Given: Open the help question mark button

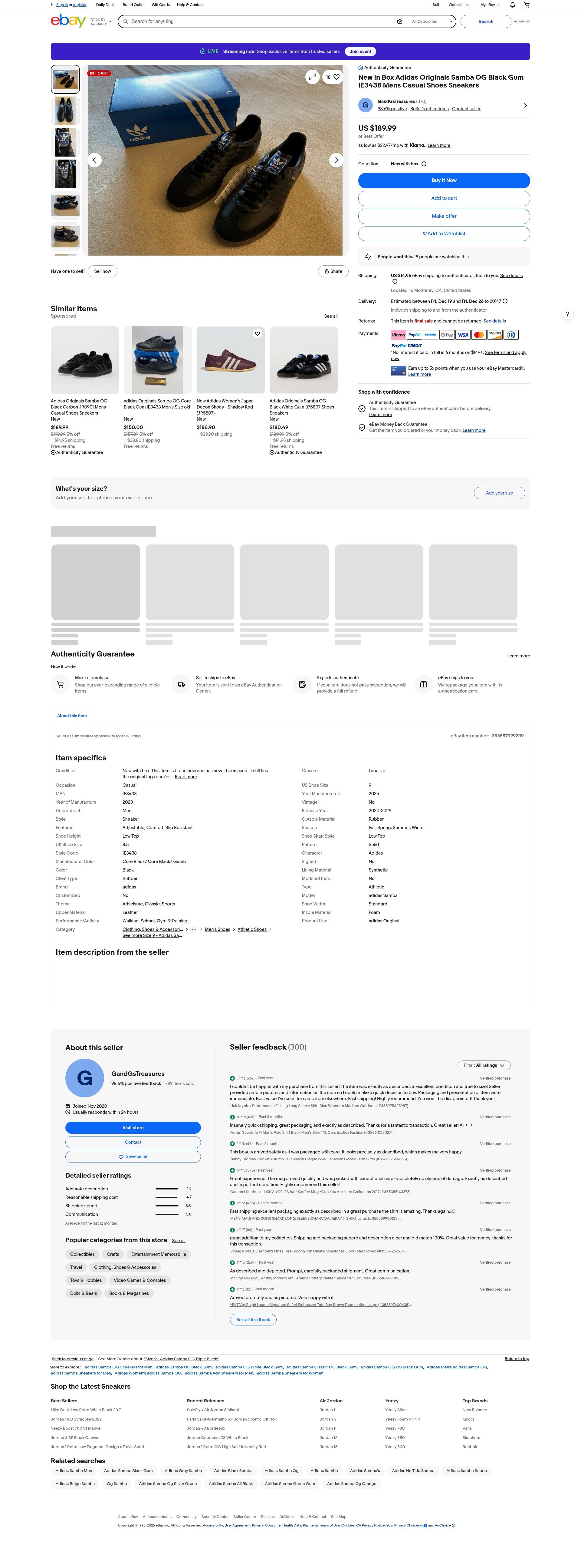Looking at the screenshot, I should tap(567, 314).
